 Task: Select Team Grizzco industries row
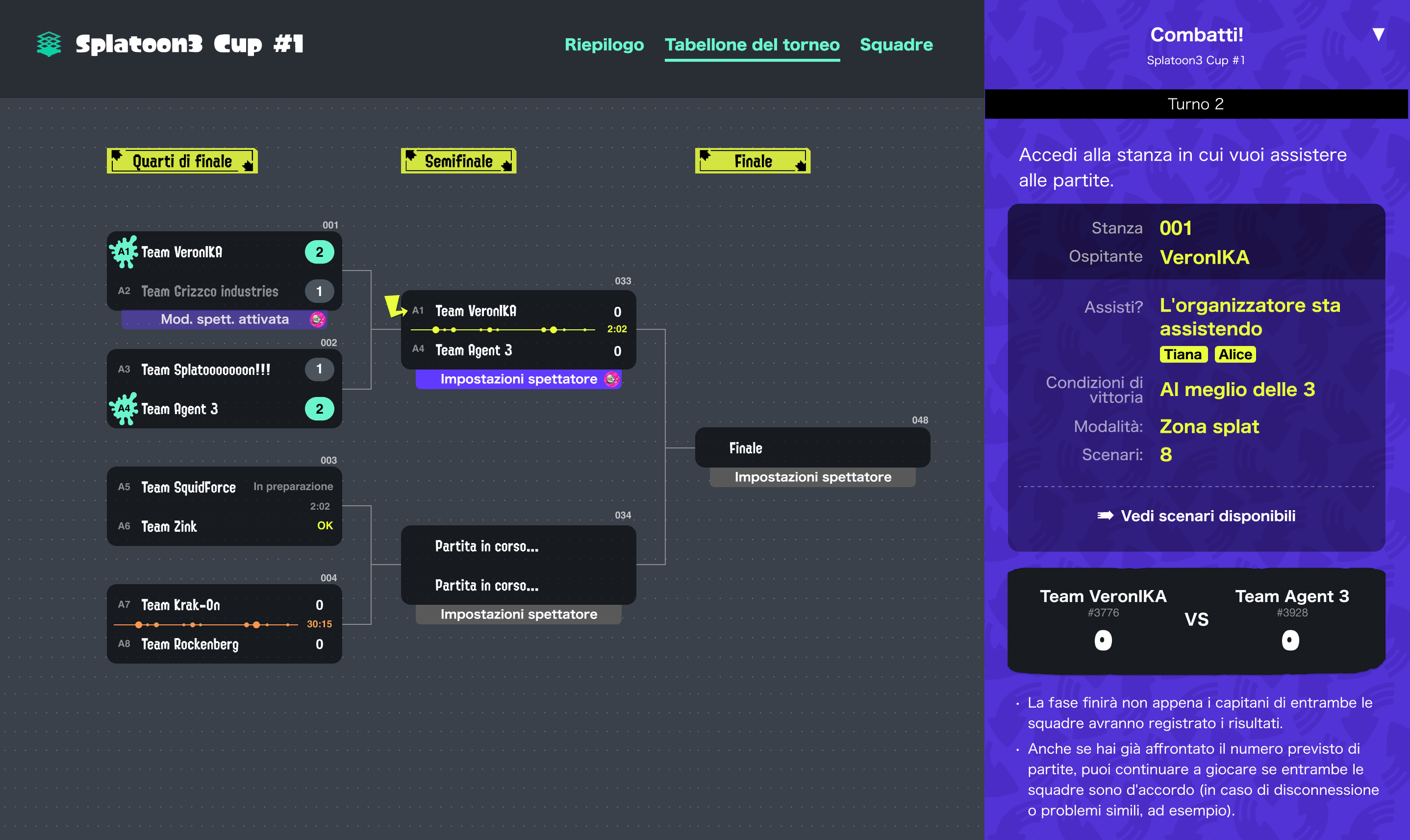coord(224,291)
